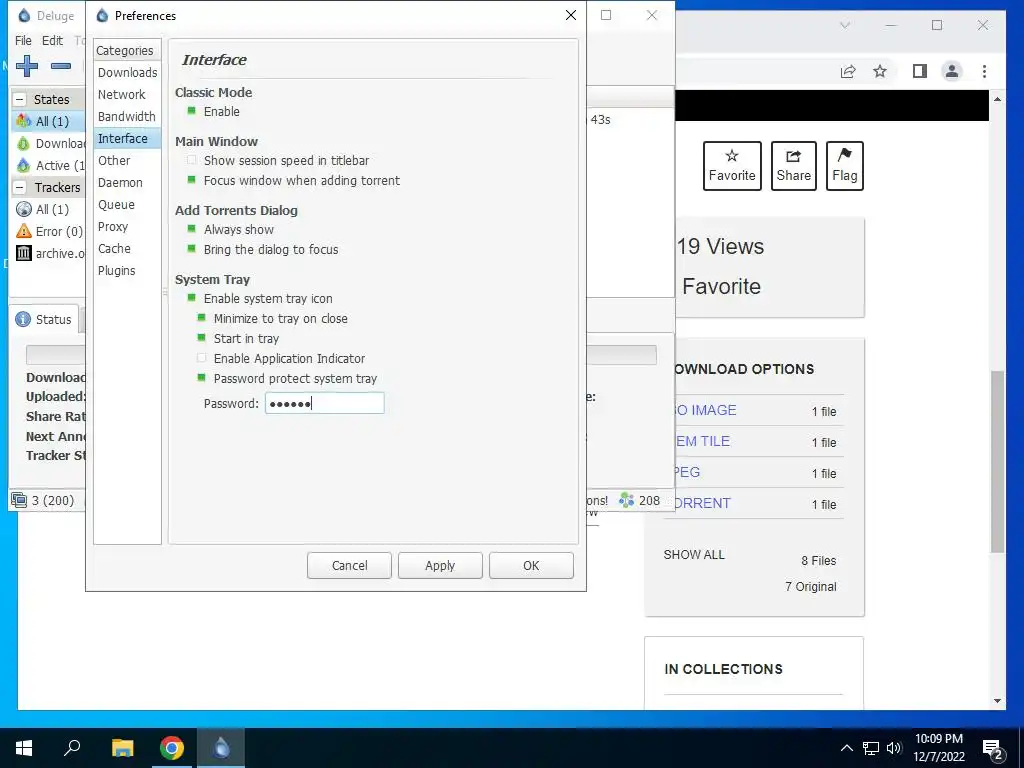1024x768 pixels.
Task: Select the All (1) states filter icon
Action: click(x=24, y=121)
